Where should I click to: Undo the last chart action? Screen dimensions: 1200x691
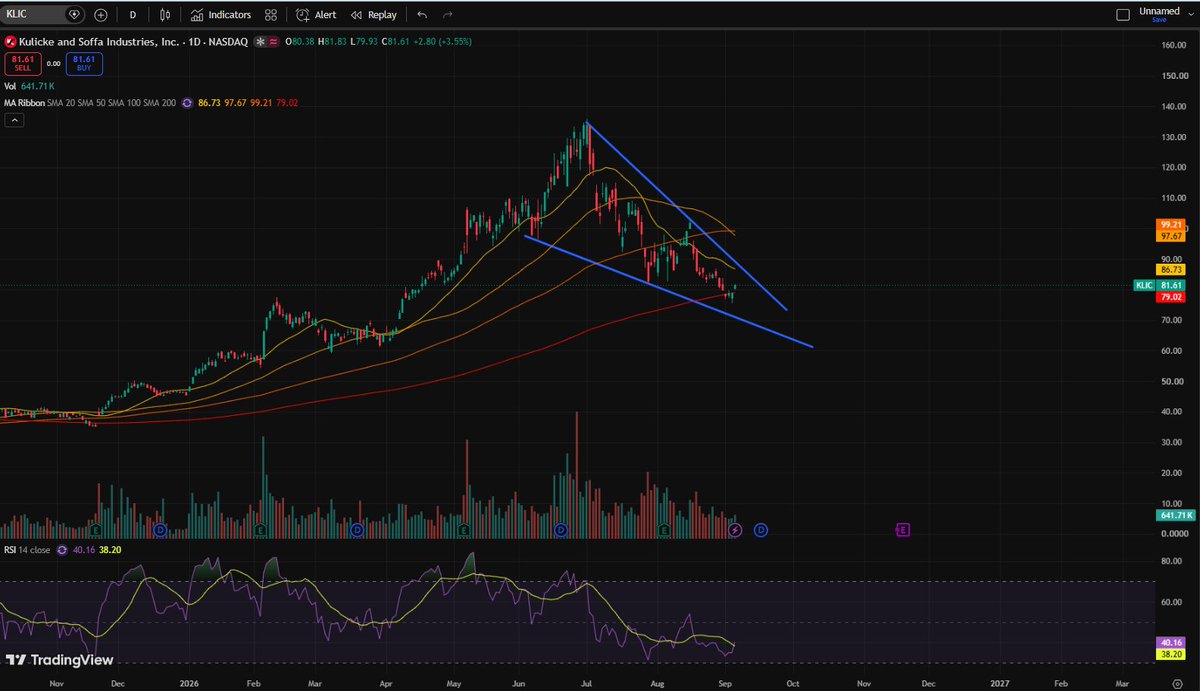click(x=422, y=15)
